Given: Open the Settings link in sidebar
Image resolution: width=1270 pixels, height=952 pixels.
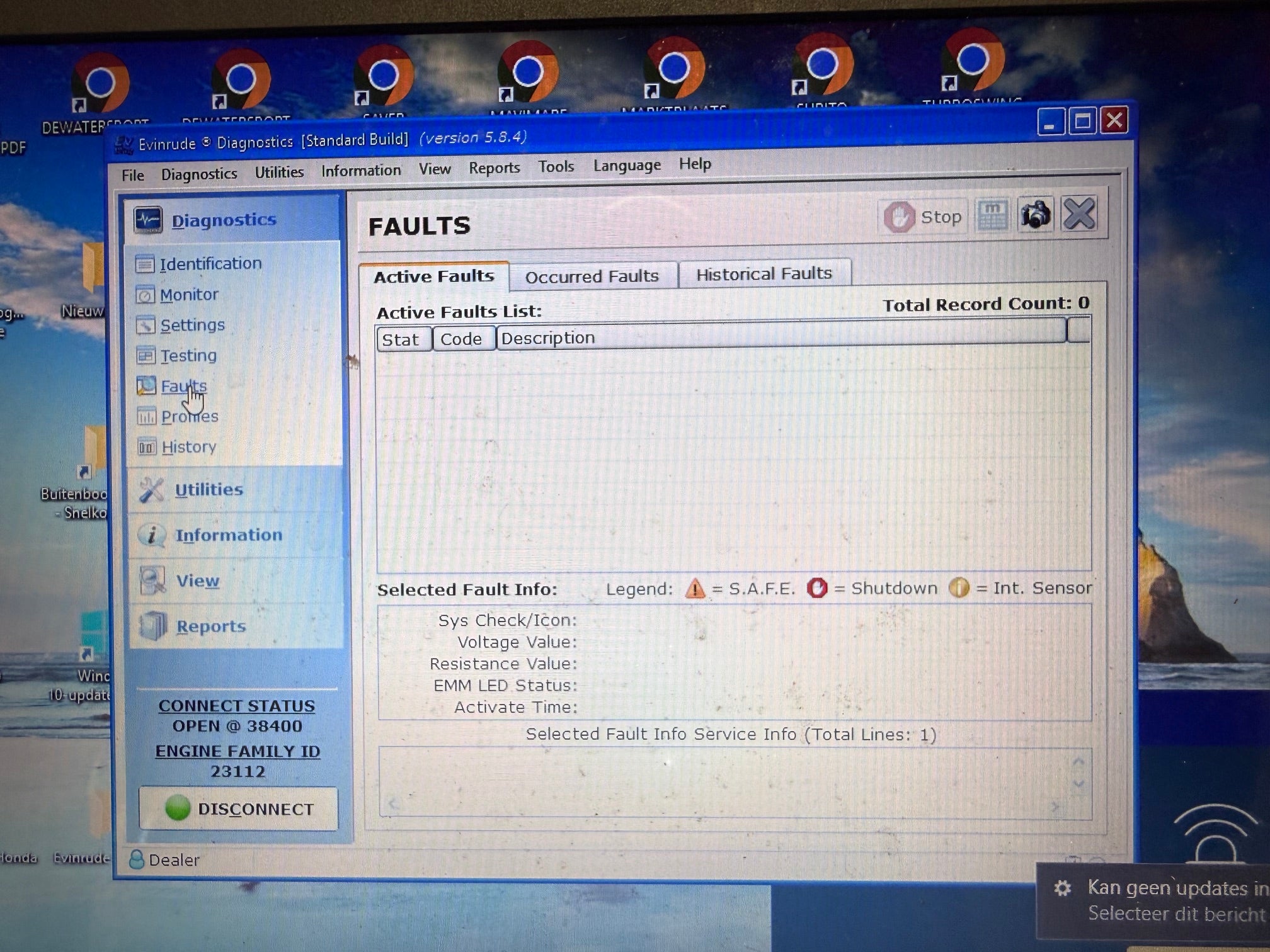Looking at the screenshot, I should tap(192, 325).
